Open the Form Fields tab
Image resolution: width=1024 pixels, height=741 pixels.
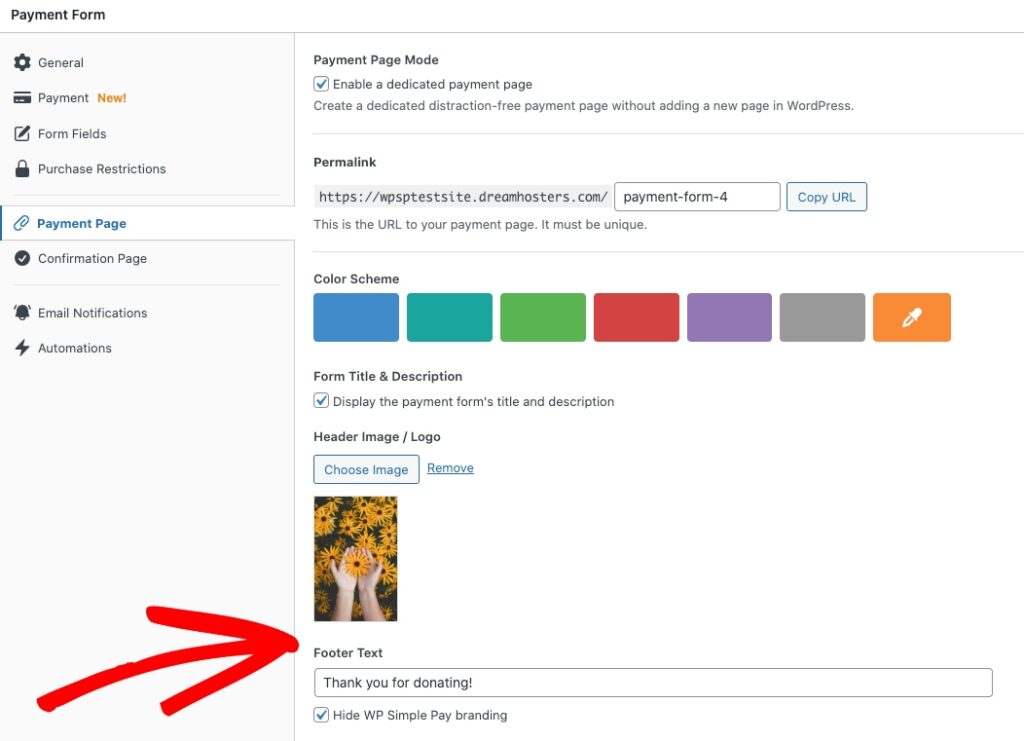[72, 134]
